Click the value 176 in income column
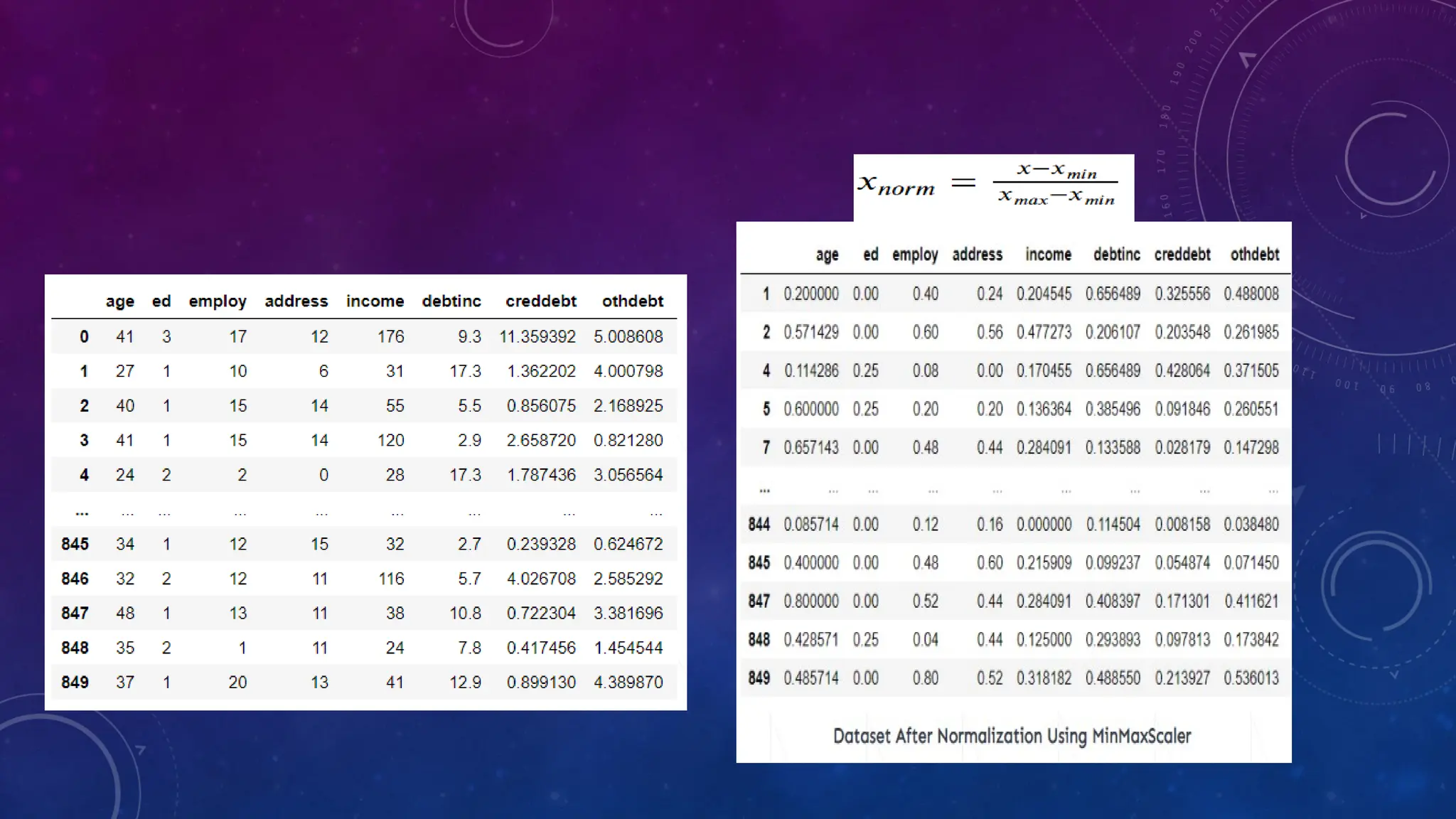 390,337
